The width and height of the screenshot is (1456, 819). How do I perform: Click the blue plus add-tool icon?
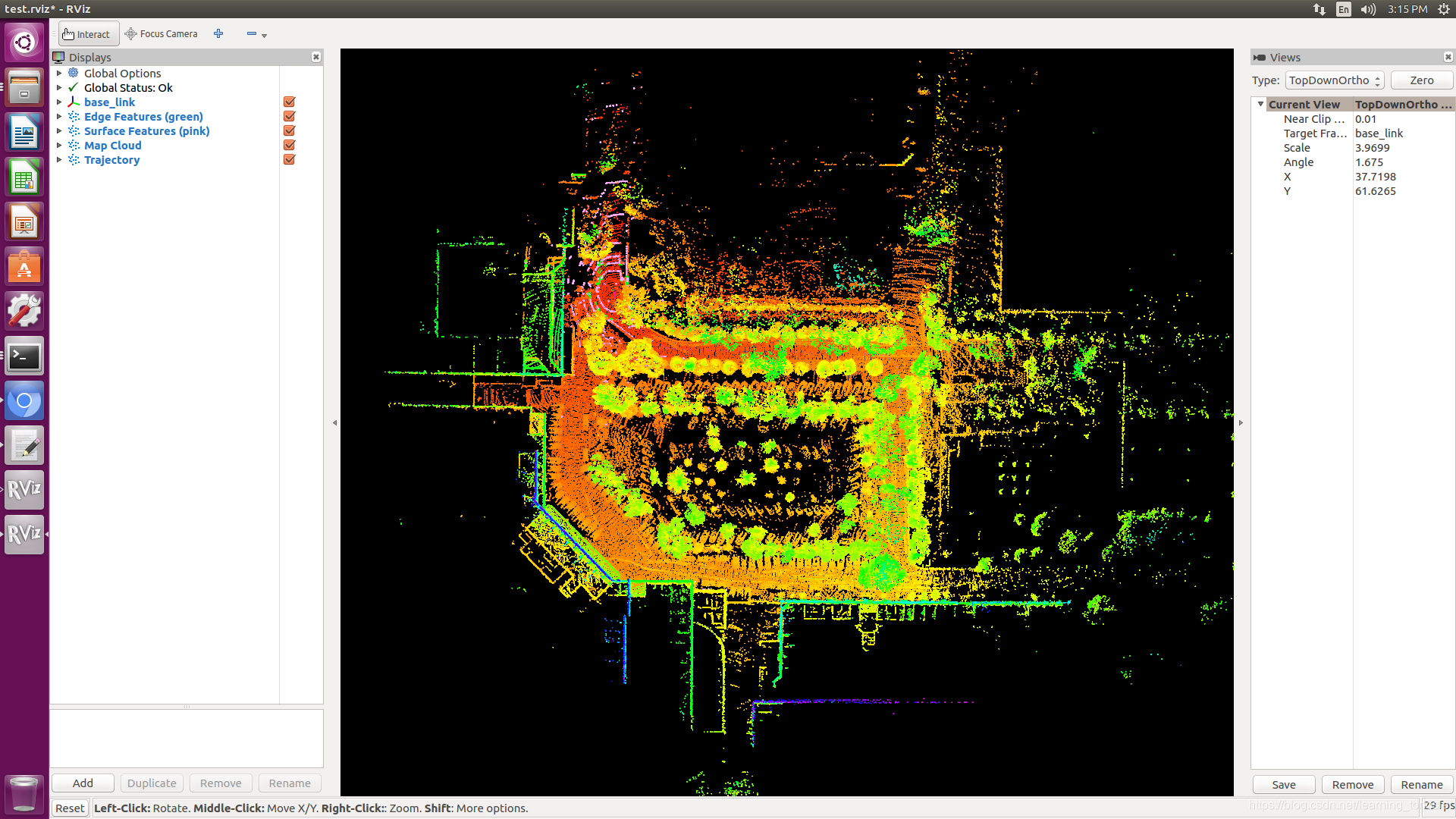[218, 33]
